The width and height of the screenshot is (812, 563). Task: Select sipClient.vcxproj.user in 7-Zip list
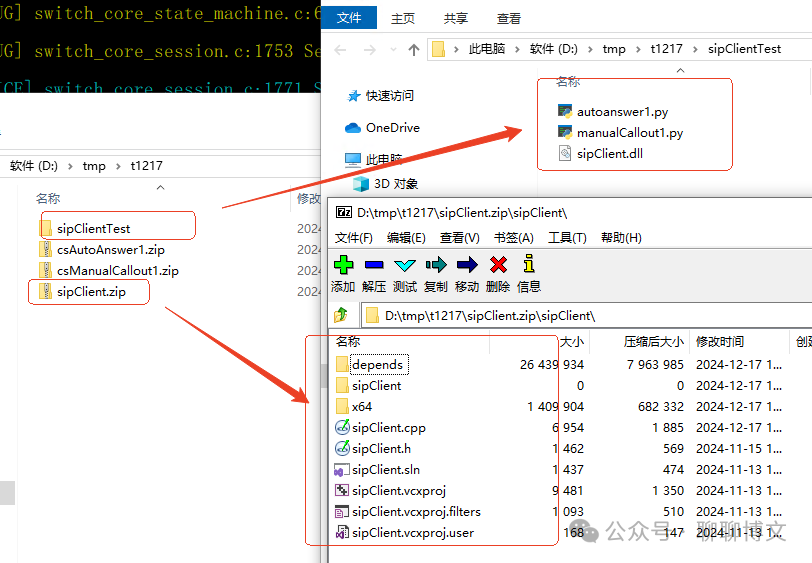pos(405,532)
